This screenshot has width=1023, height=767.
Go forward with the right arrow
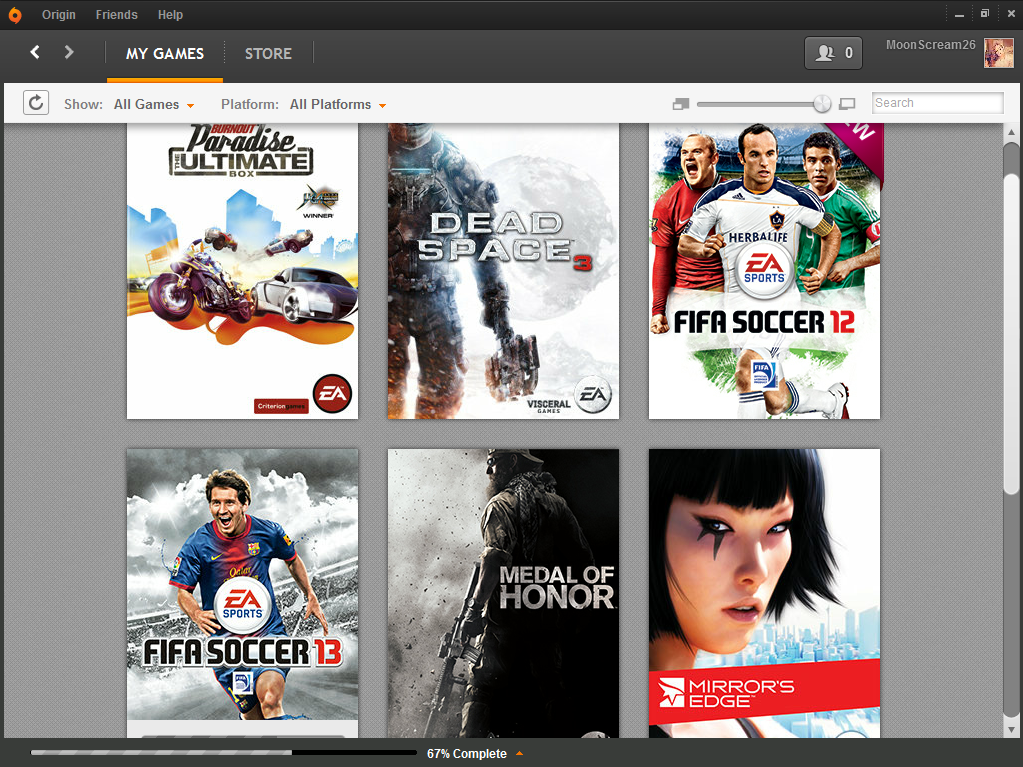coord(69,52)
